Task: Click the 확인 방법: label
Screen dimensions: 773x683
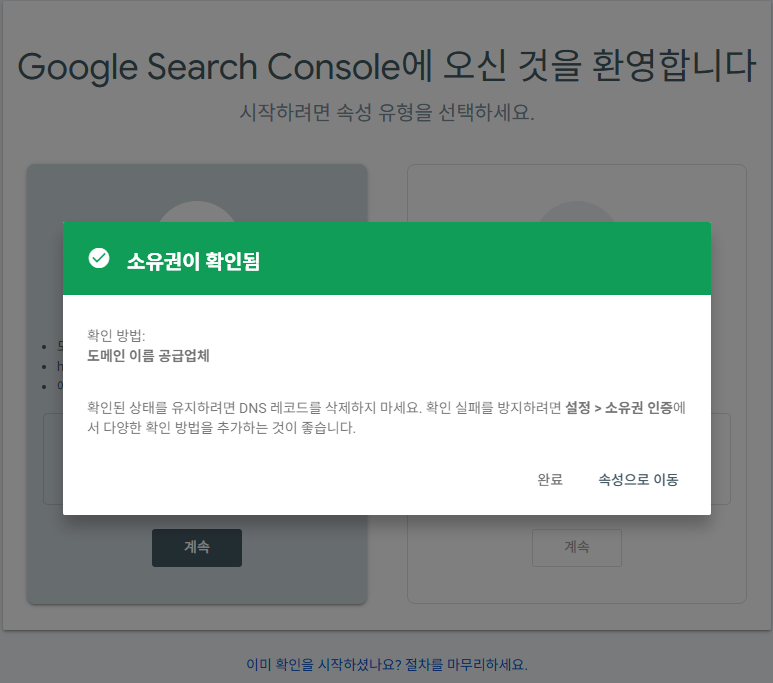Action: [116, 335]
